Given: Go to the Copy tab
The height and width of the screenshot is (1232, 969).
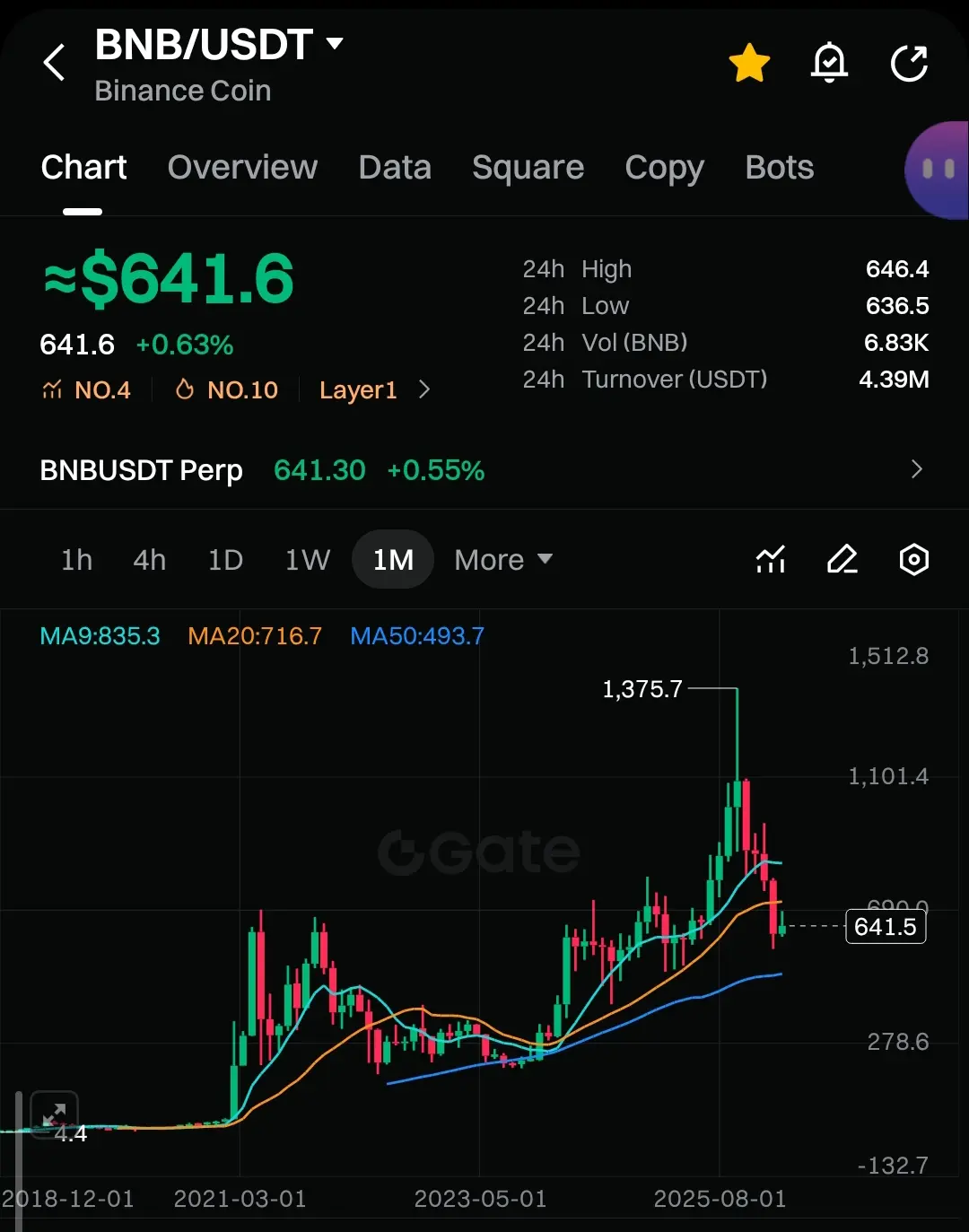Looking at the screenshot, I should tap(664, 168).
